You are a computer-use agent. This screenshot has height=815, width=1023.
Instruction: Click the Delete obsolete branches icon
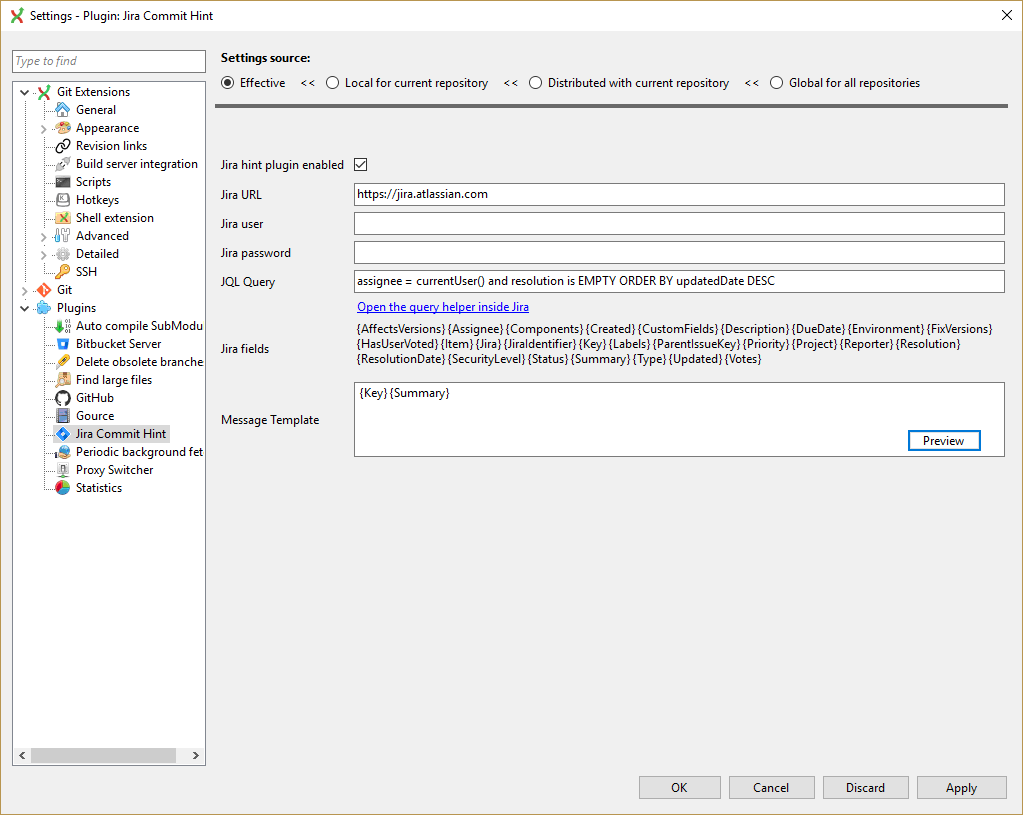pyautogui.click(x=63, y=361)
